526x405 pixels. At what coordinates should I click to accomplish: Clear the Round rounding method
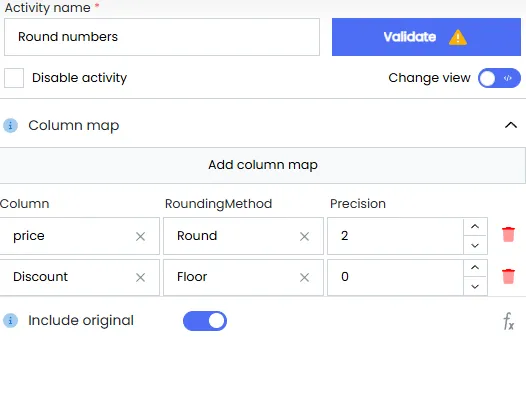point(304,236)
